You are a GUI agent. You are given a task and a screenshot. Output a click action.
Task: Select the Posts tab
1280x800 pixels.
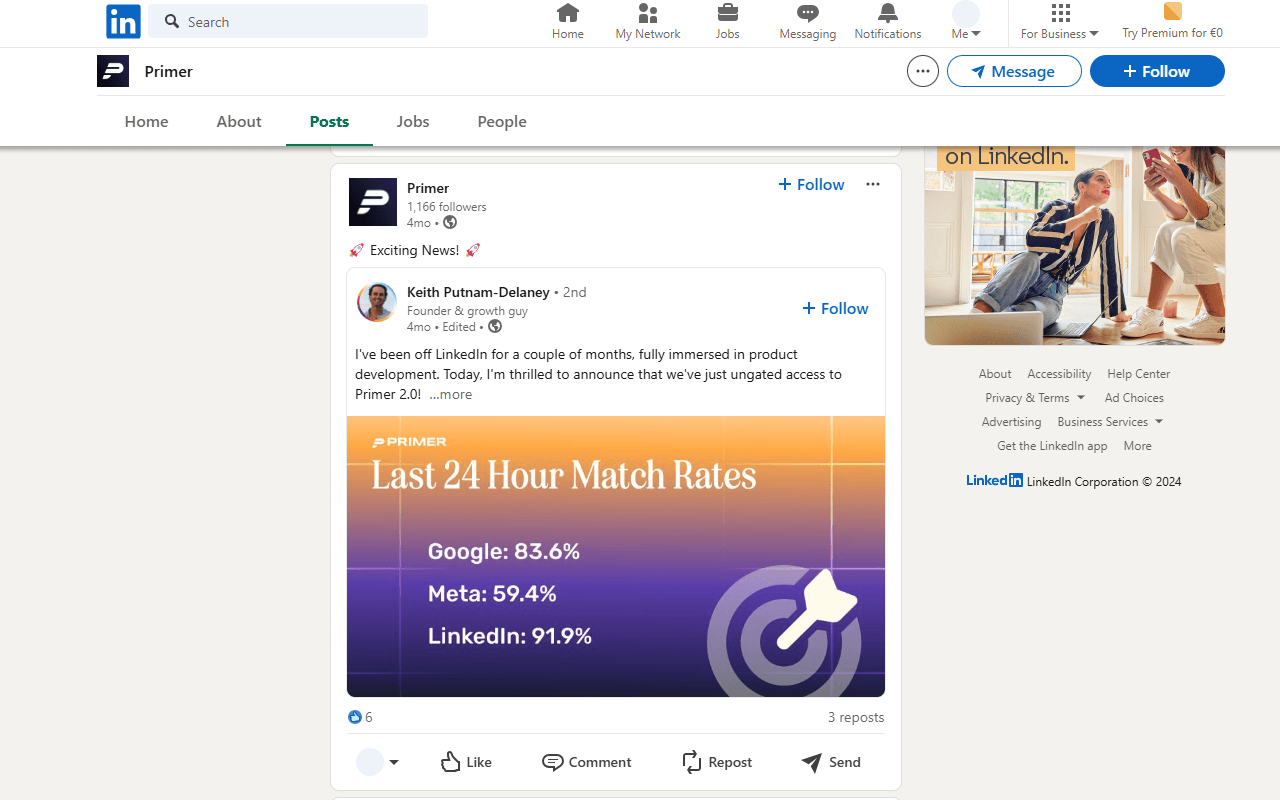pyautogui.click(x=329, y=121)
